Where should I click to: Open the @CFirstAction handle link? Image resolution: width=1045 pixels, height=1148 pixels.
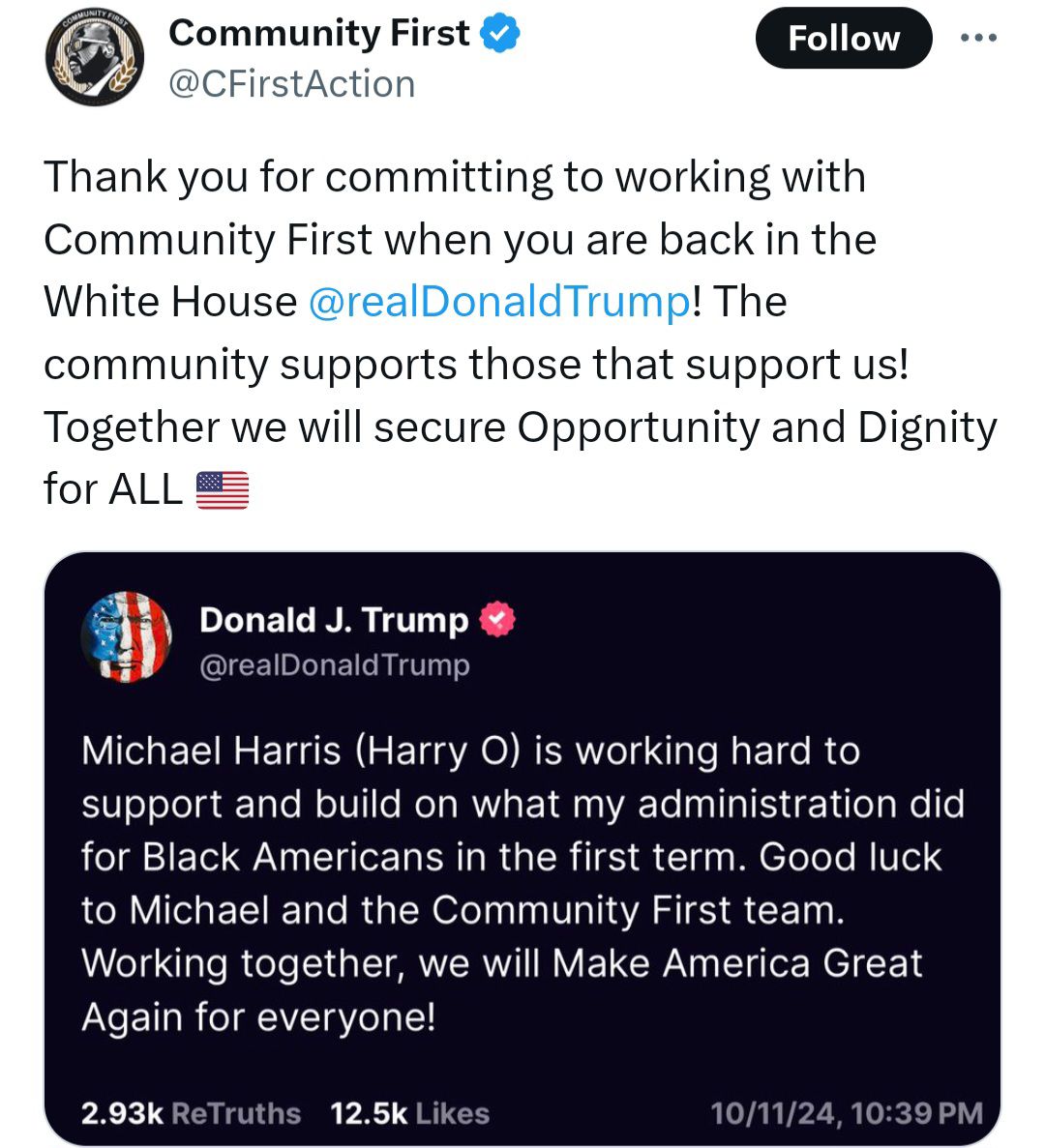point(291,84)
